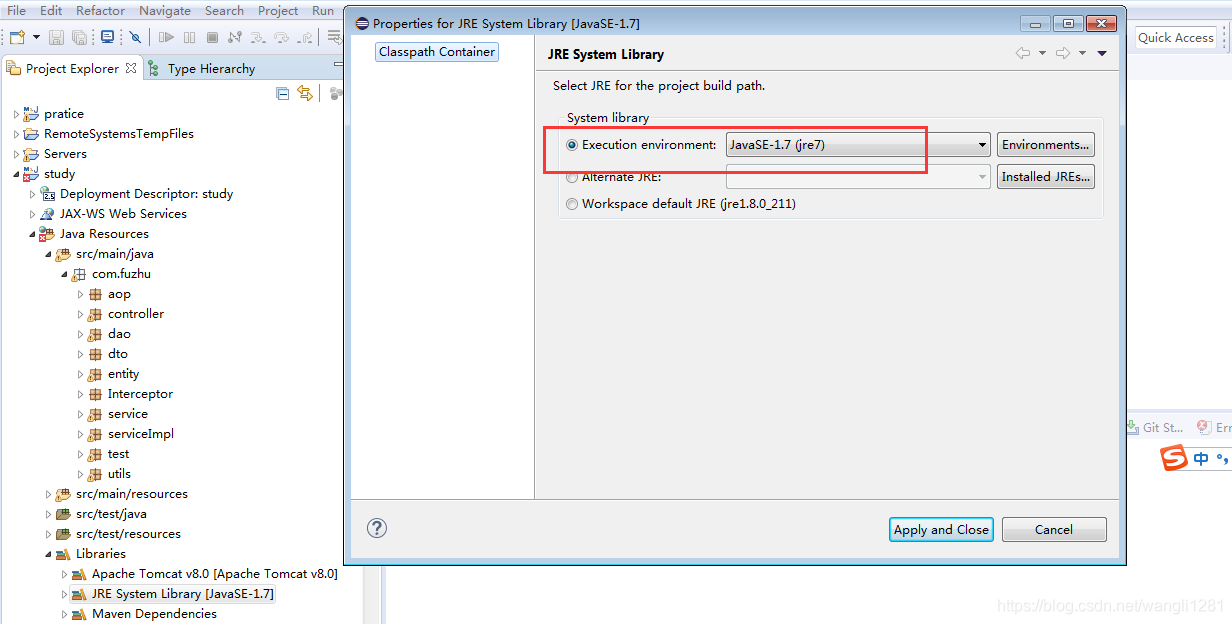Click the Quick Access field
Screen dimensions: 1232x624
(1175, 37)
